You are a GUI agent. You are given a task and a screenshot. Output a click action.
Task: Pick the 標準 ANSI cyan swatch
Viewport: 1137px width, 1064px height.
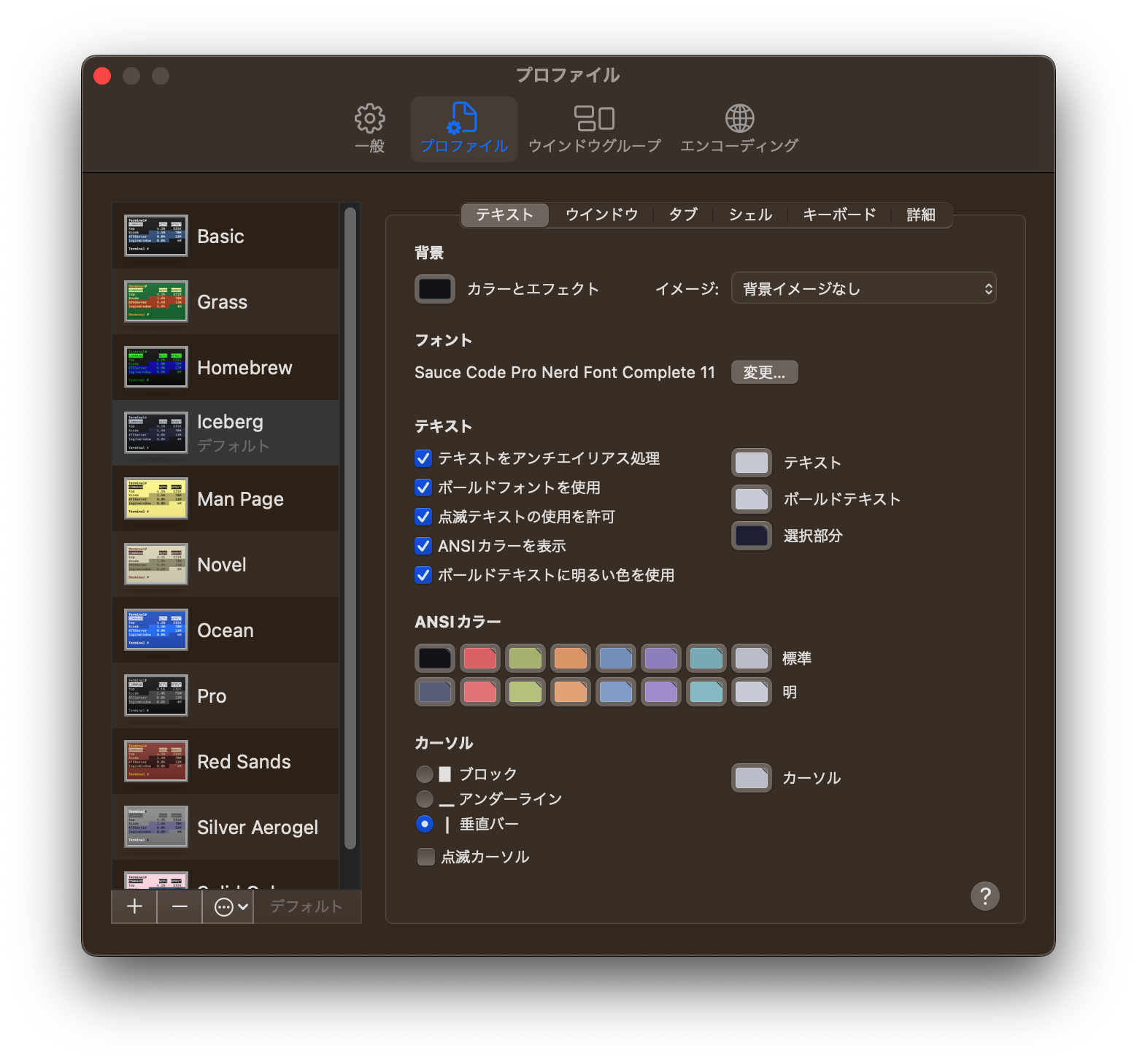point(706,658)
